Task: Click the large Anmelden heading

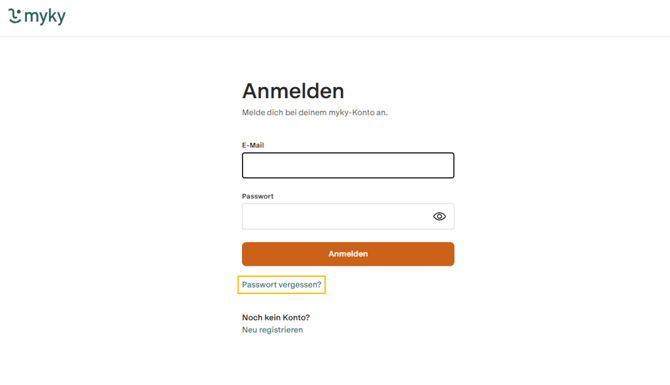Action: (x=293, y=91)
